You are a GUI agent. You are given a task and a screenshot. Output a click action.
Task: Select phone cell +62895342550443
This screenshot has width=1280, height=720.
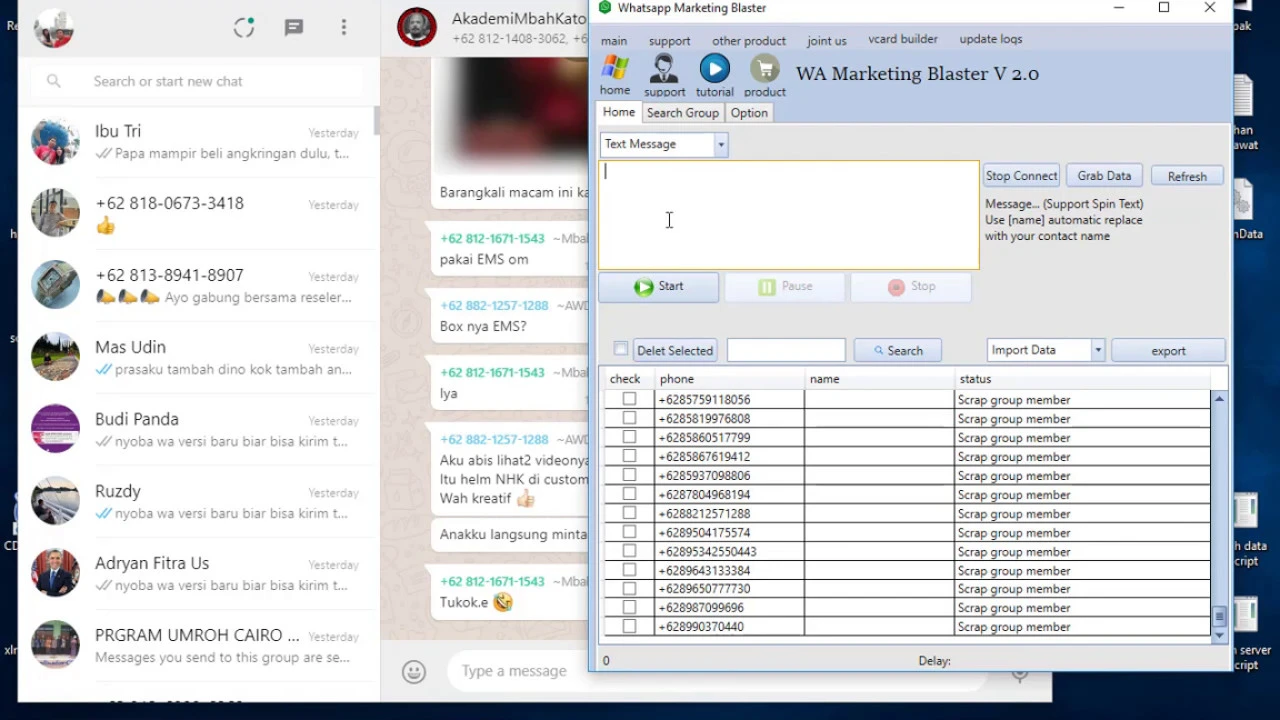[x=730, y=551]
